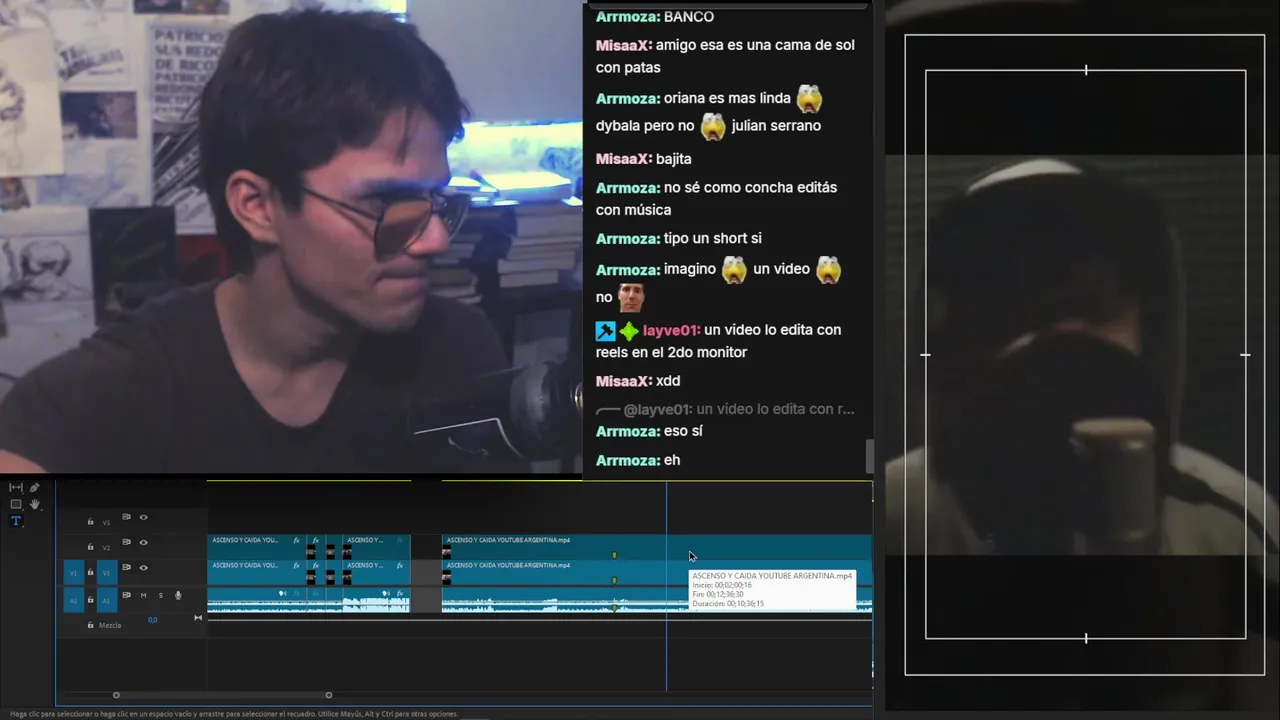1280x720 pixels.
Task: Toggle sync lock on audio track A1
Action: 126,595
